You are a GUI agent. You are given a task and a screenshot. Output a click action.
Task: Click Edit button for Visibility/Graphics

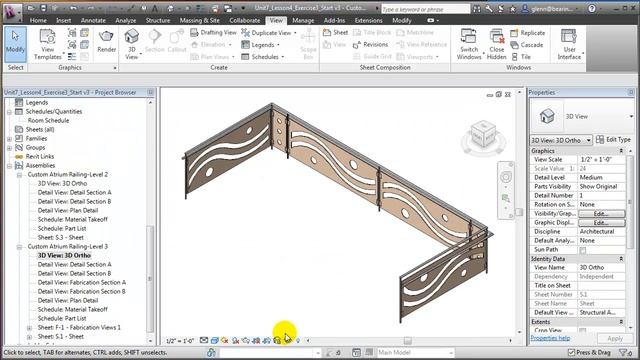point(601,213)
